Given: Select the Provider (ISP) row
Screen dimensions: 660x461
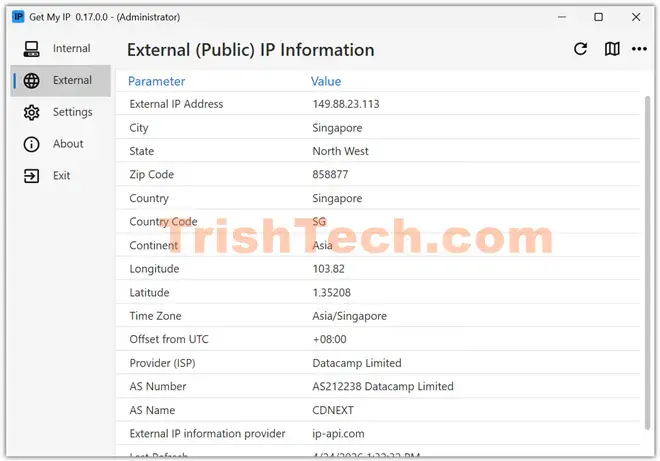Looking at the screenshot, I should [167, 363].
